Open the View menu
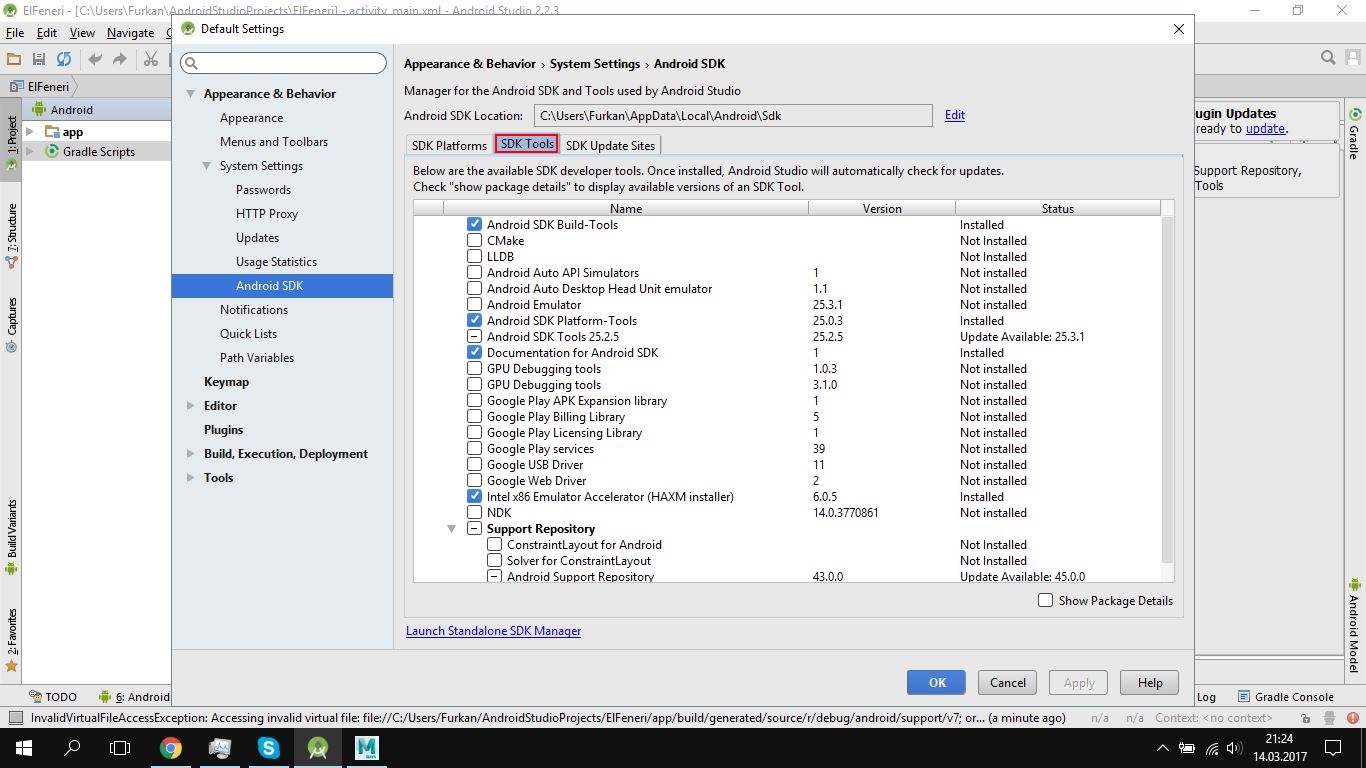This screenshot has height=768, width=1366. click(82, 33)
